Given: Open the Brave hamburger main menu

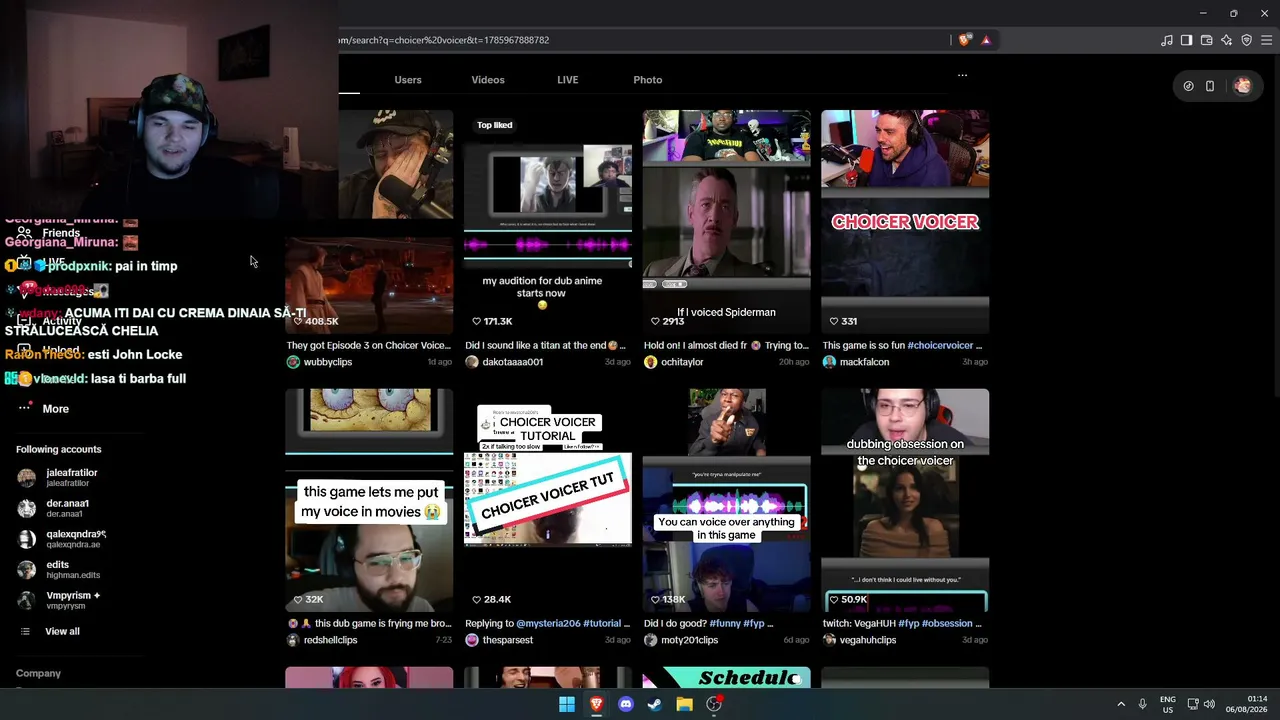Looking at the screenshot, I should [x=1267, y=40].
